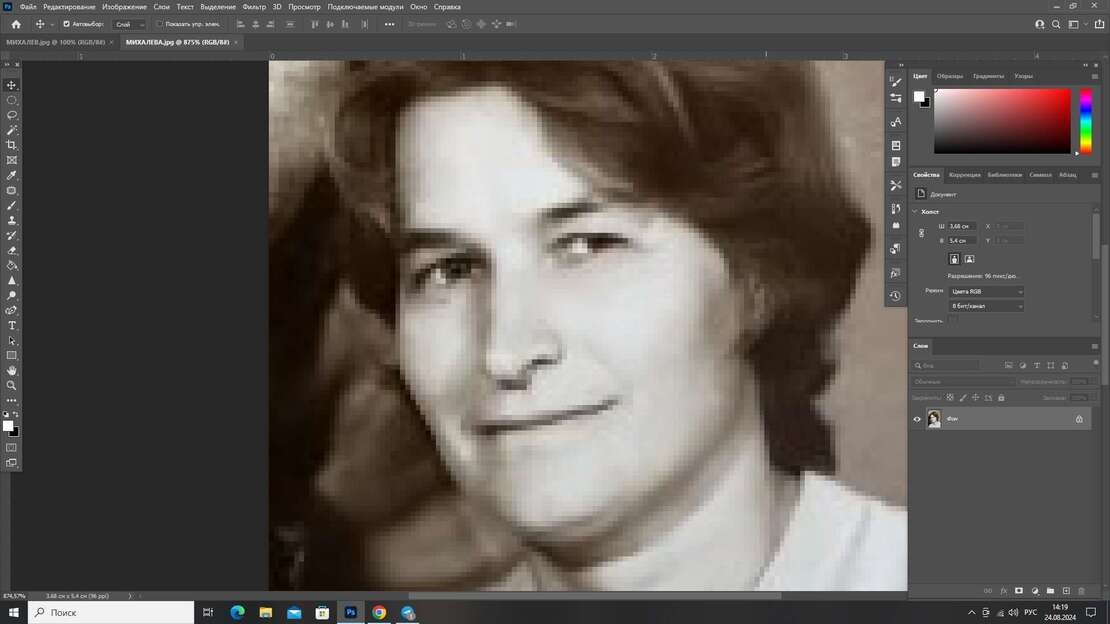Enable Показать упр. элем. checkbox
The height and width of the screenshot is (624, 1110).
[x=159, y=24]
